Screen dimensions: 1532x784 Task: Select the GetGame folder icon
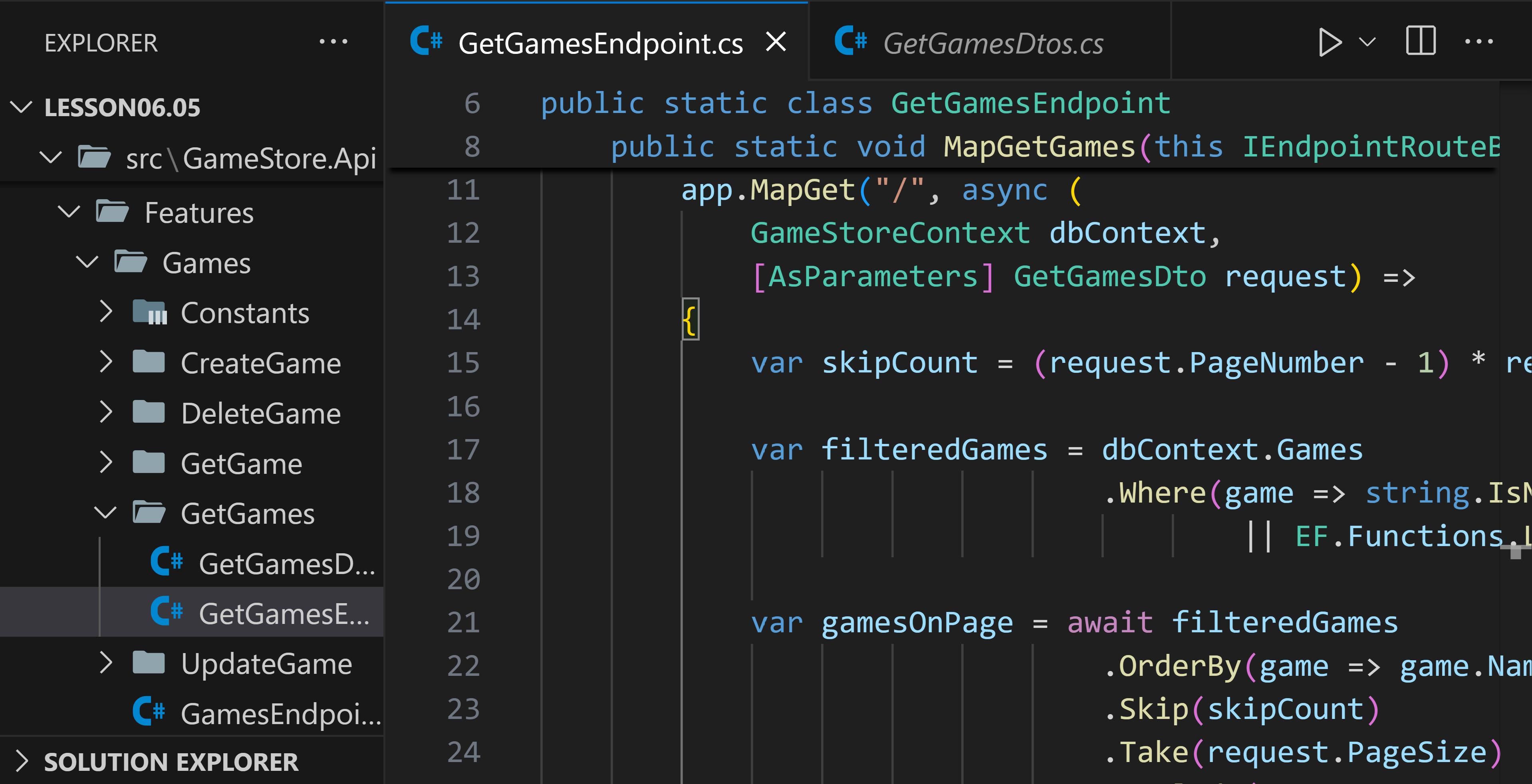point(149,462)
